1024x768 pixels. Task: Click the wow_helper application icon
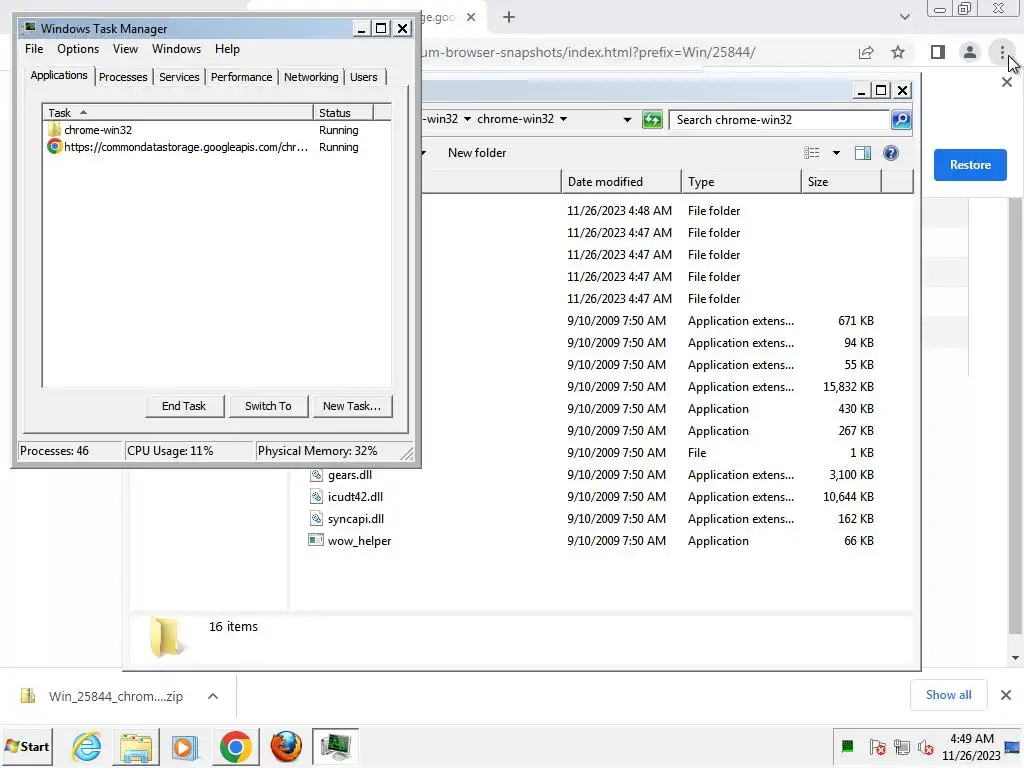click(x=316, y=540)
